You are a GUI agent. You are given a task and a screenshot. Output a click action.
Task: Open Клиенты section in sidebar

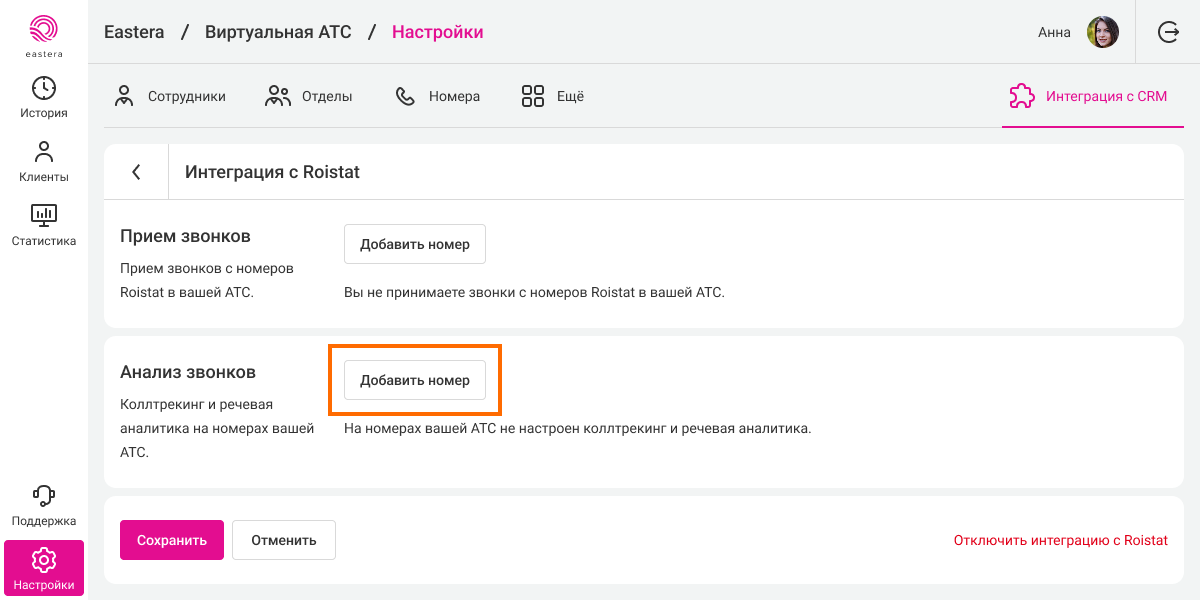44,162
